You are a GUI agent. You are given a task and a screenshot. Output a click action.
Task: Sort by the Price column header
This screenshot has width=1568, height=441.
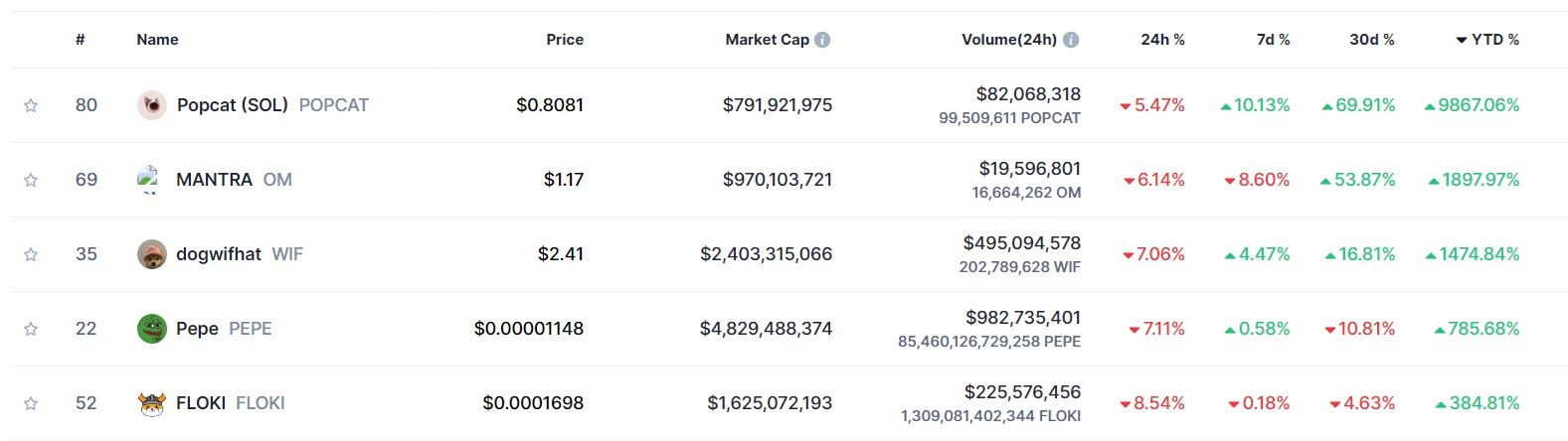565,40
